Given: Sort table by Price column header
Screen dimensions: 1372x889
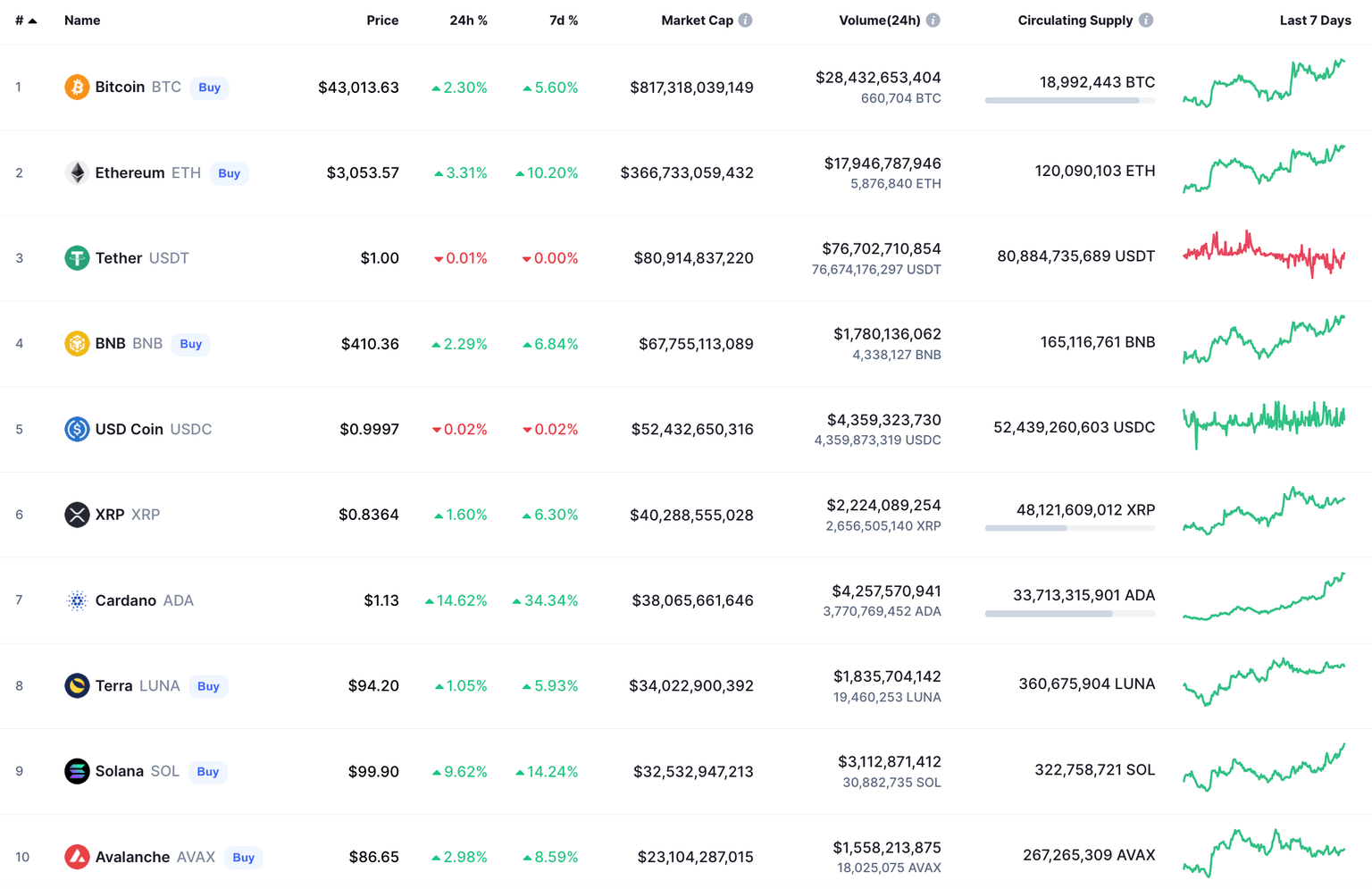Looking at the screenshot, I should 382,21.
